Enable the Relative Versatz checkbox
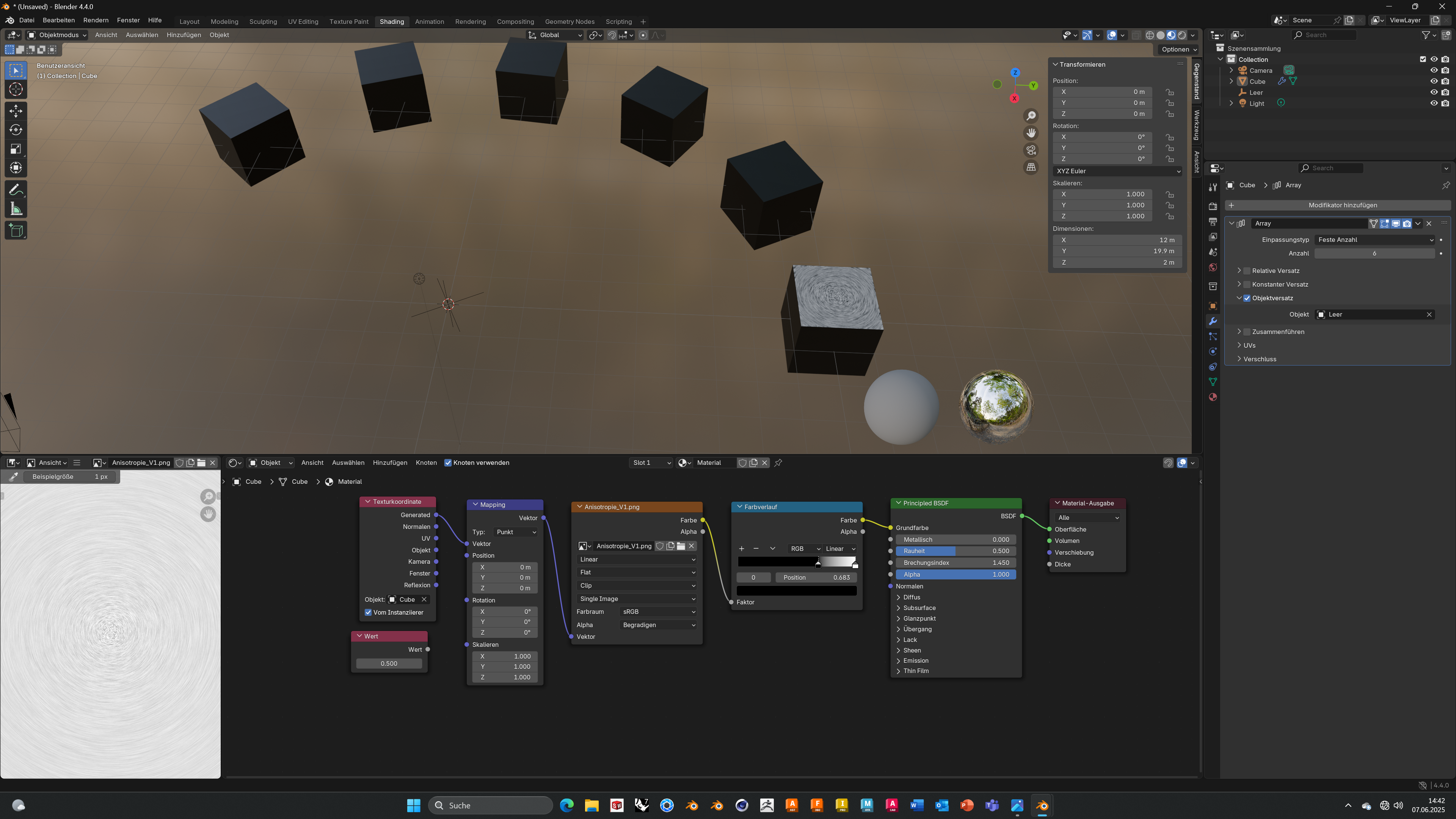Viewport: 1456px width, 819px height. pyautogui.click(x=1247, y=271)
